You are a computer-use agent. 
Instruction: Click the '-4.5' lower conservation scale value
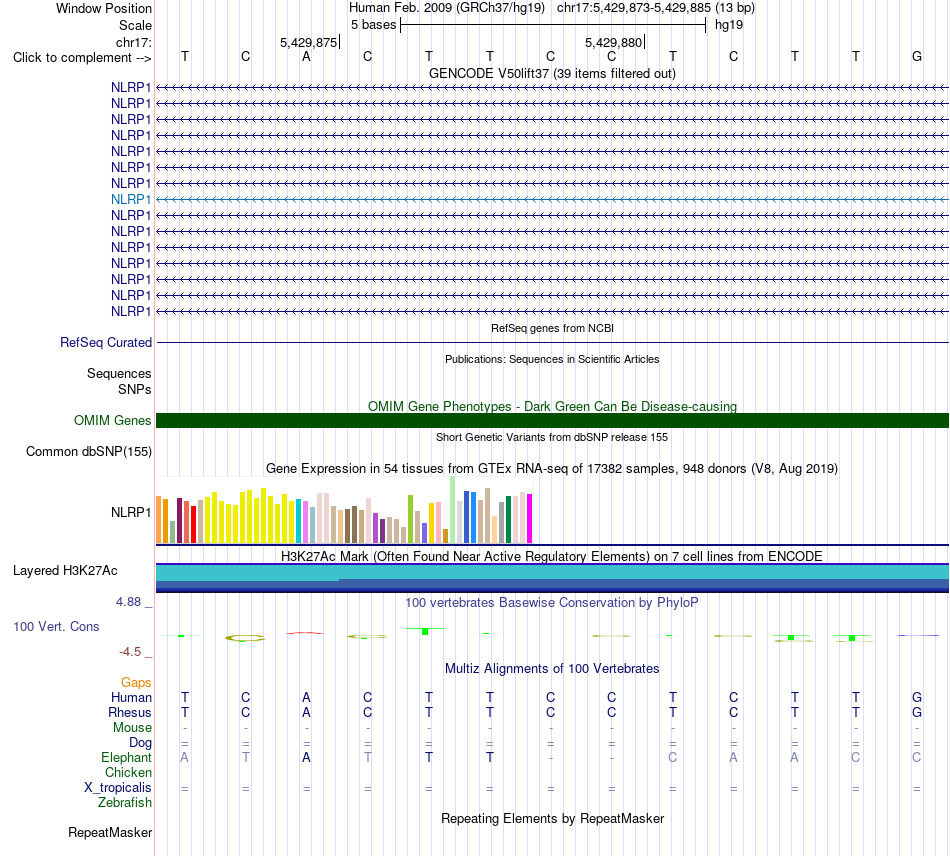pos(130,652)
